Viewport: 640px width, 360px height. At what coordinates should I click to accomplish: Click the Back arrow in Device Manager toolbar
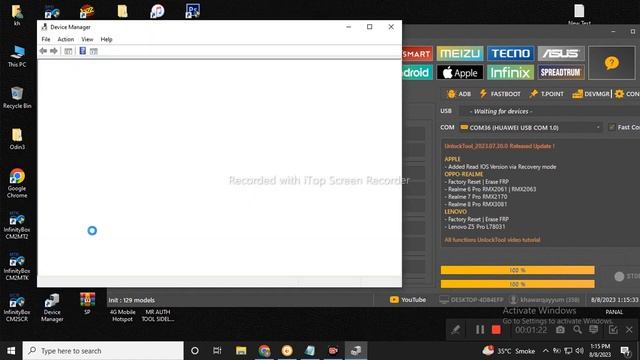click(x=43, y=51)
